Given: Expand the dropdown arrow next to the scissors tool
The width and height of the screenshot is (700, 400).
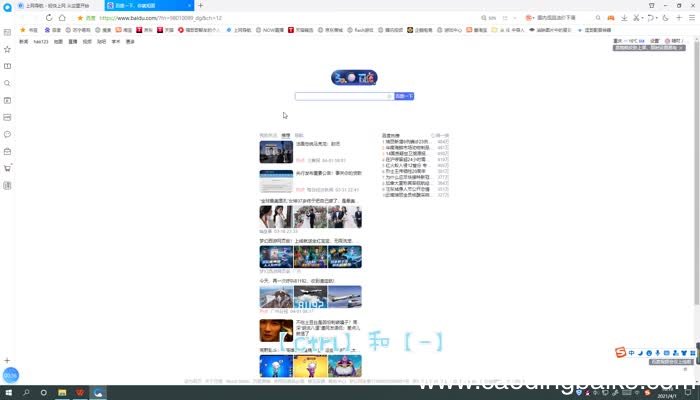Looking at the screenshot, I should [642, 18].
